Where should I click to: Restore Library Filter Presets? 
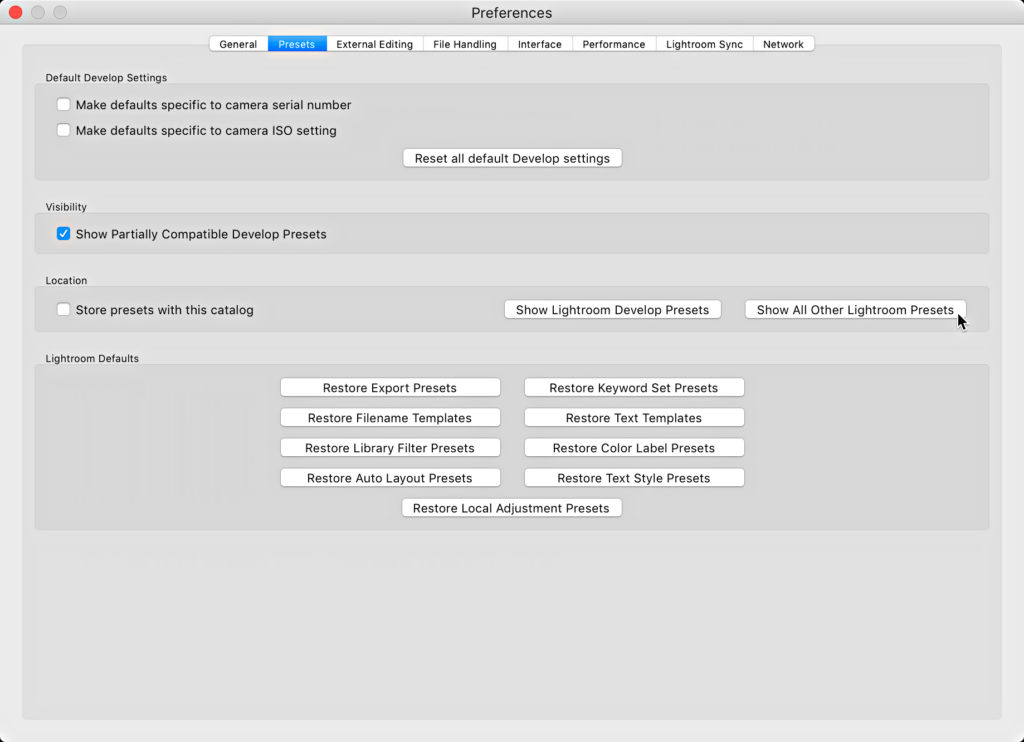390,447
